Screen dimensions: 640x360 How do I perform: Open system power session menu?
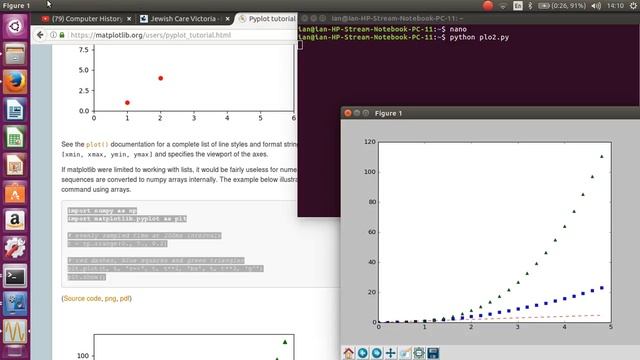pos(634,6)
